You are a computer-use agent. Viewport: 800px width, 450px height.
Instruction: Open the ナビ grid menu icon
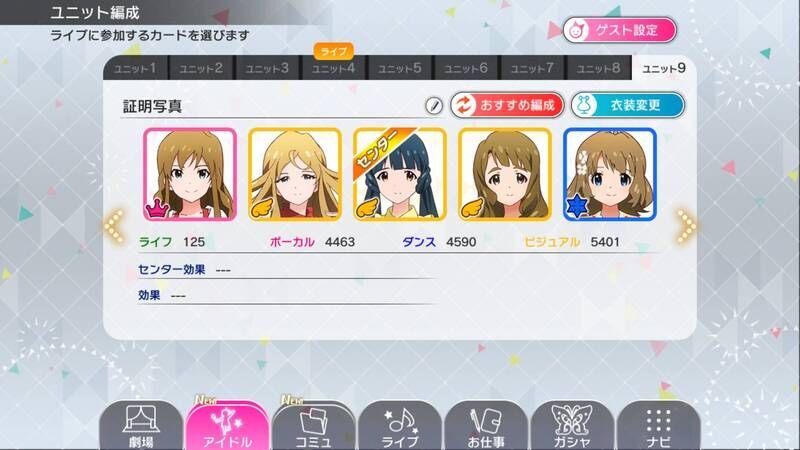click(659, 426)
